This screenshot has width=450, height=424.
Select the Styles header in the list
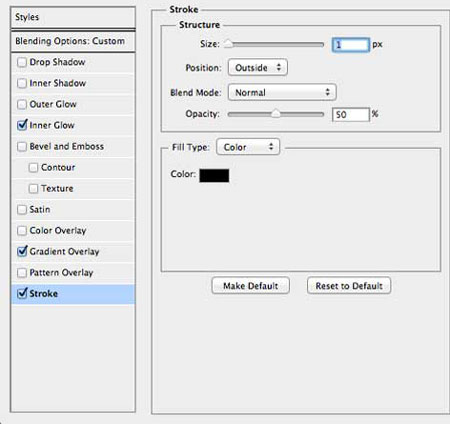[x=73, y=17]
